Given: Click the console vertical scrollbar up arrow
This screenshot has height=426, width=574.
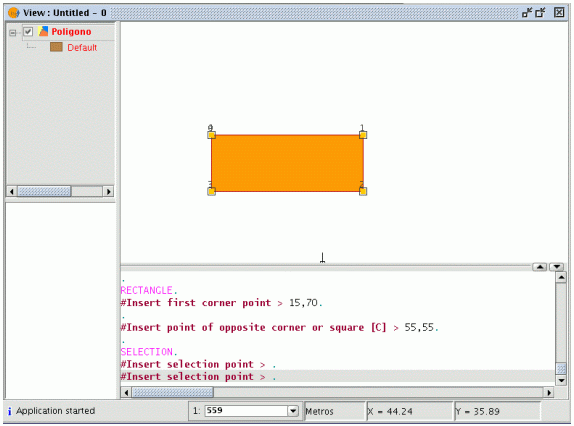Looking at the screenshot, I should click(561, 278).
